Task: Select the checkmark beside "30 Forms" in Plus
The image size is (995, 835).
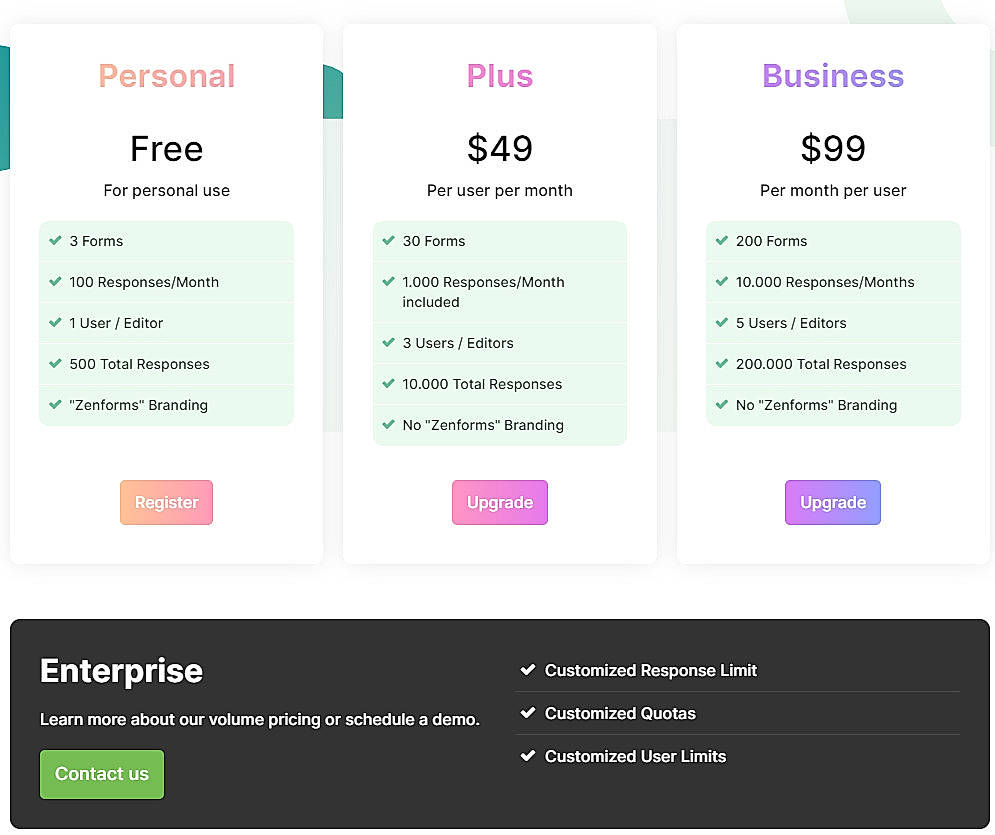Action: point(387,241)
